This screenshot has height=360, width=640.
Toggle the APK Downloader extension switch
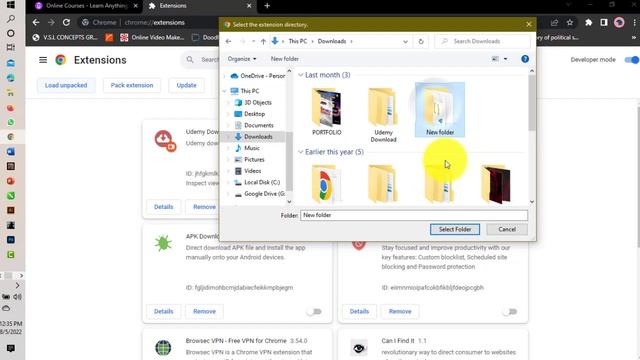(x=314, y=311)
